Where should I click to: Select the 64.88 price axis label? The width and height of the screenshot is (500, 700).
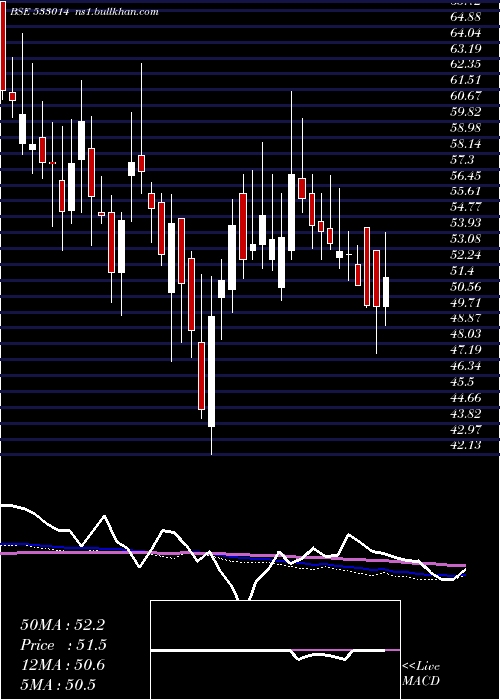tap(466, 17)
